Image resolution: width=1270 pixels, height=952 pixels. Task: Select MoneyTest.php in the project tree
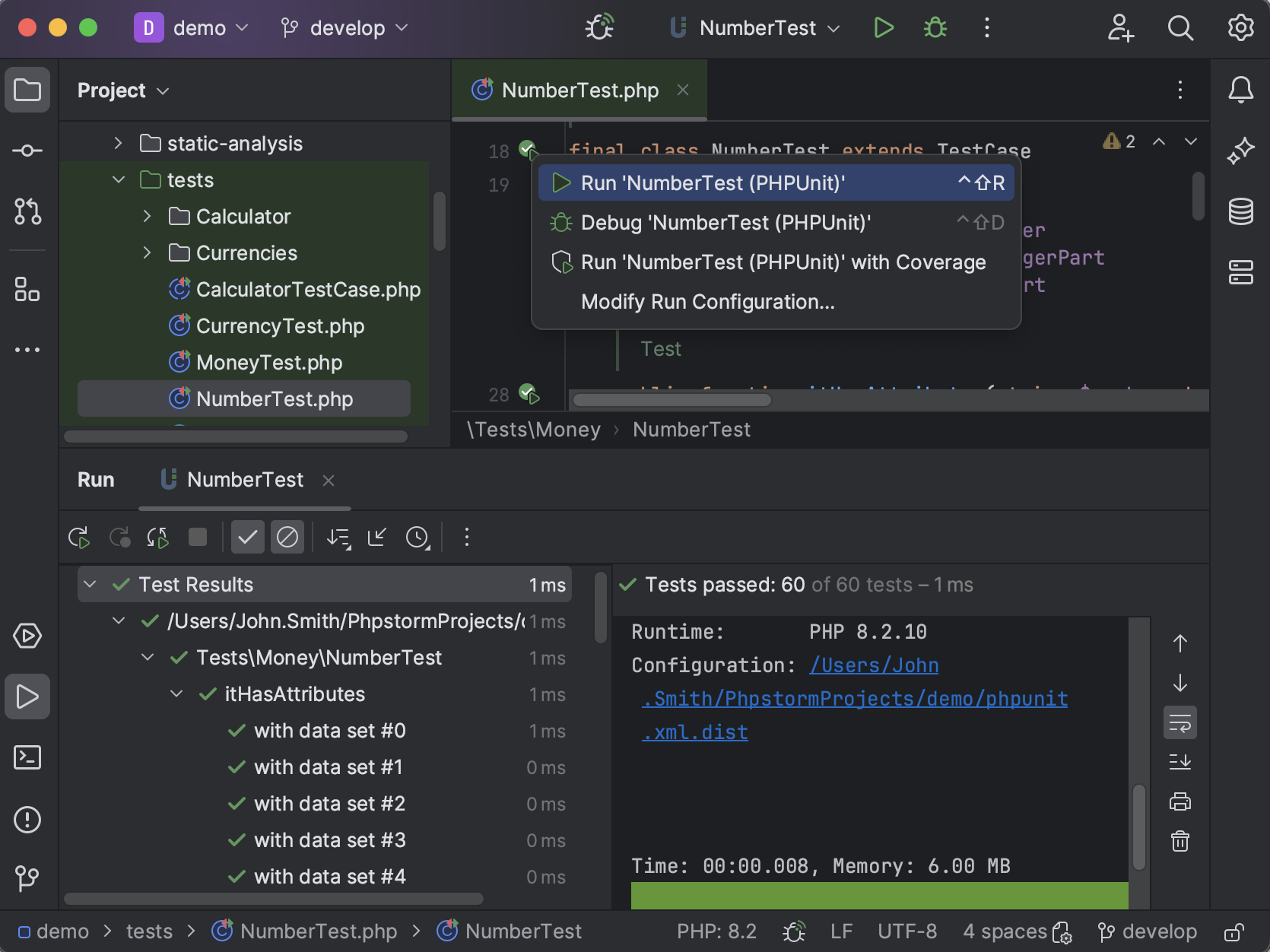[x=268, y=362]
